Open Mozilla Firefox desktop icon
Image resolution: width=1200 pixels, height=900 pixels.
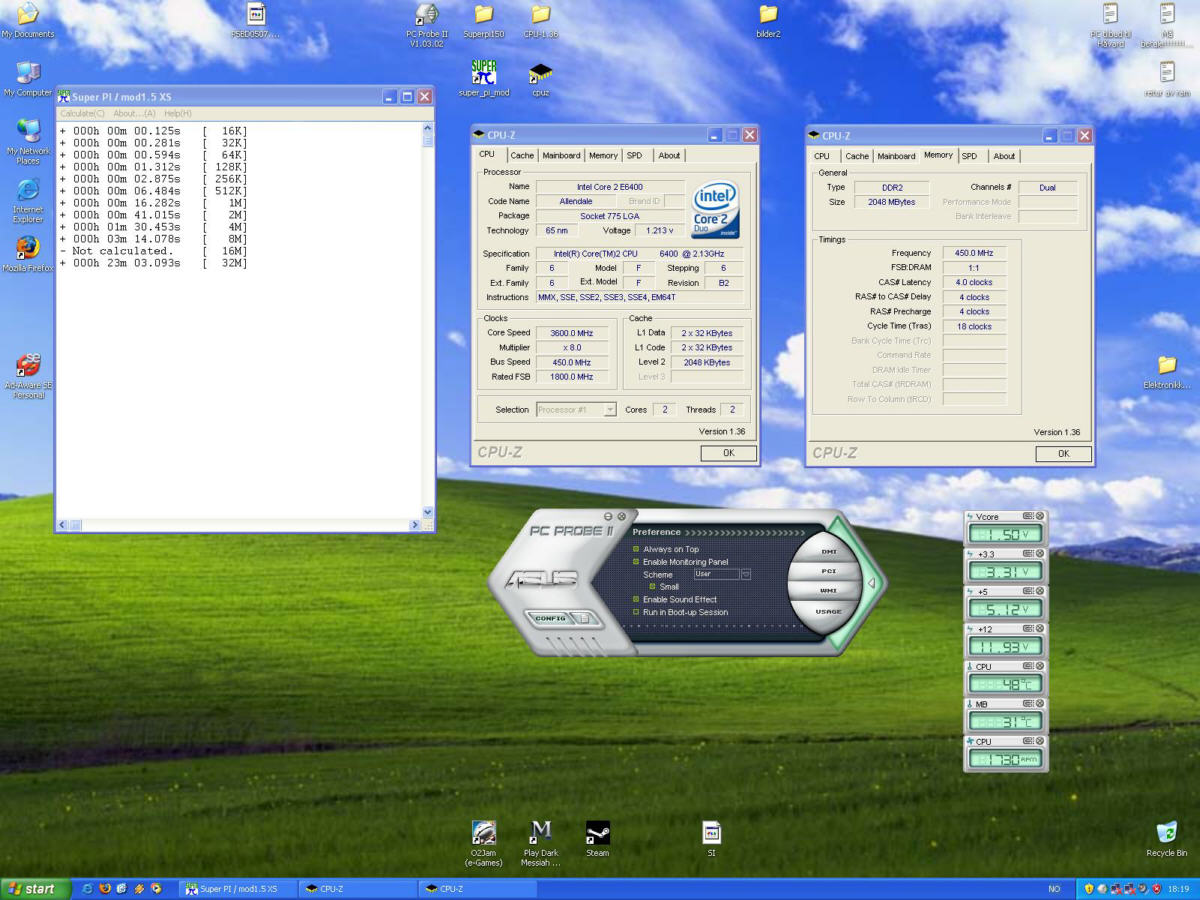pos(28,254)
